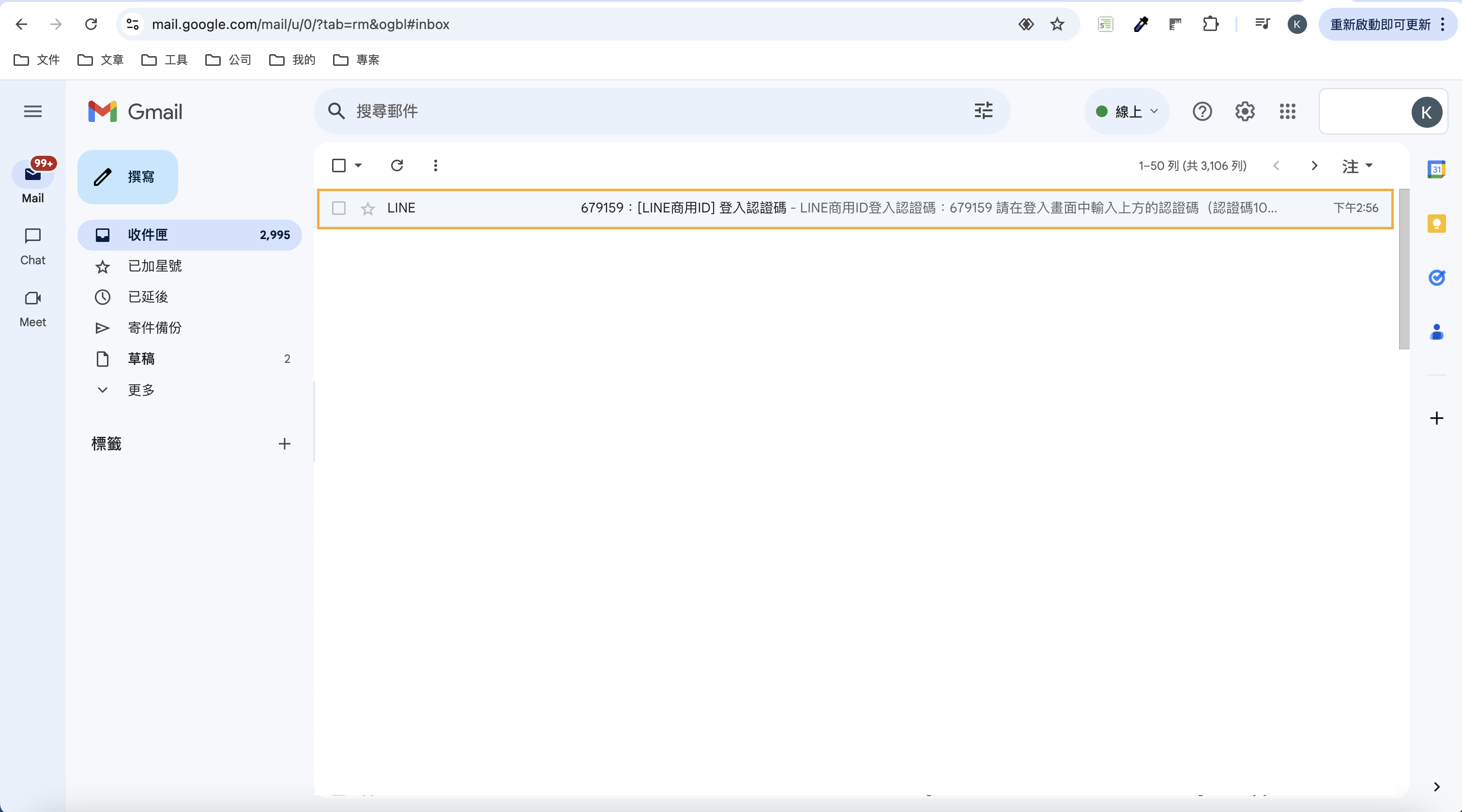Open Contacts side panel
This screenshot has width=1462, height=812.
pyautogui.click(x=1436, y=332)
